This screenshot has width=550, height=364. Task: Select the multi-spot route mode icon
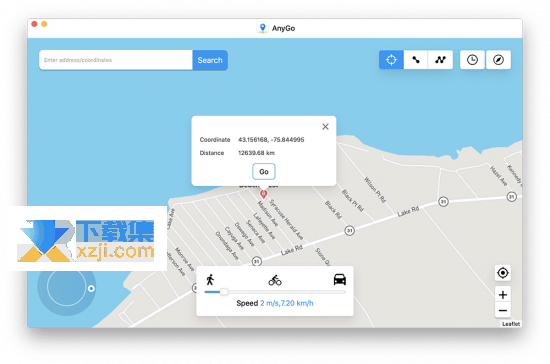(x=440, y=60)
